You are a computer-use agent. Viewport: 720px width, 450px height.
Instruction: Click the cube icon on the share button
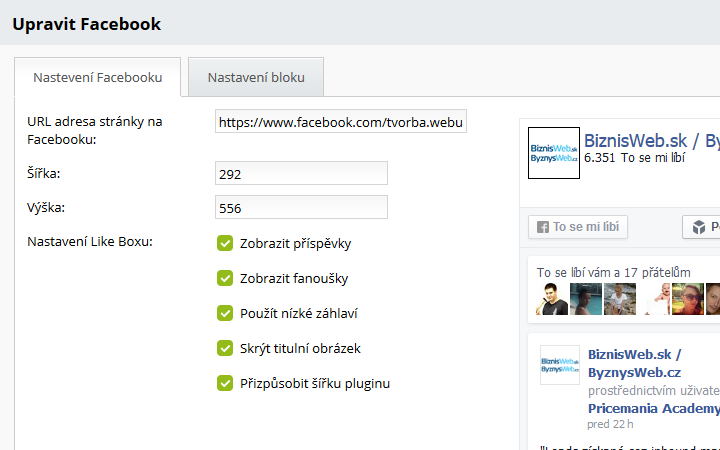coord(699,227)
